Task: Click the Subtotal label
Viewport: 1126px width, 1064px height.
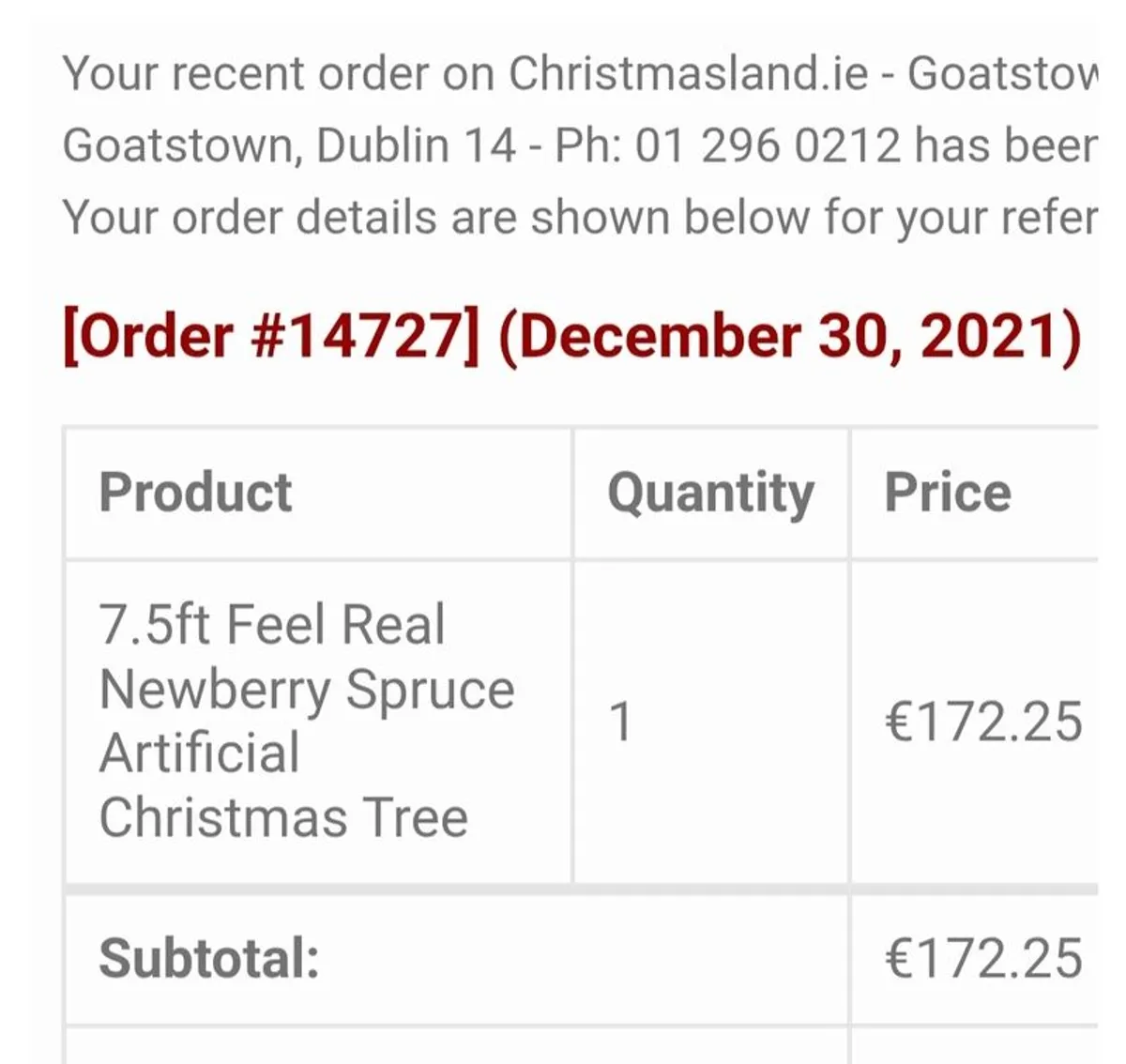Action: point(209,959)
